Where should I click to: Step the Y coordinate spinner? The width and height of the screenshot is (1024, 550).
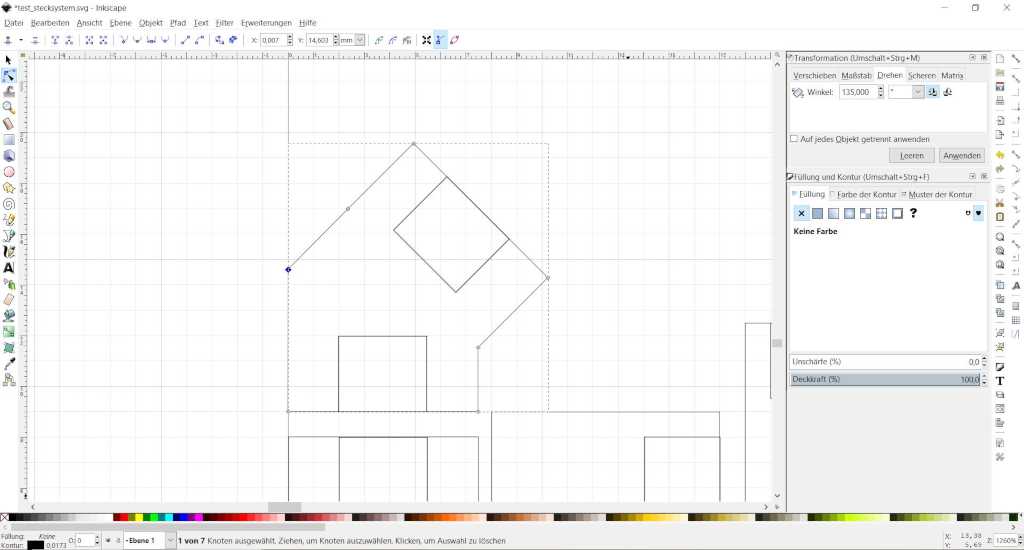pos(336,40)
